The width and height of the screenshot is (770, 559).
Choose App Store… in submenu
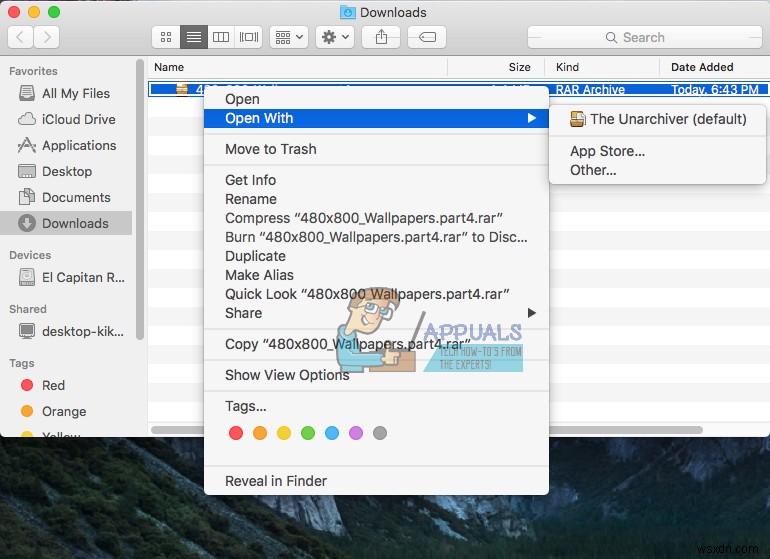point(657,151)
